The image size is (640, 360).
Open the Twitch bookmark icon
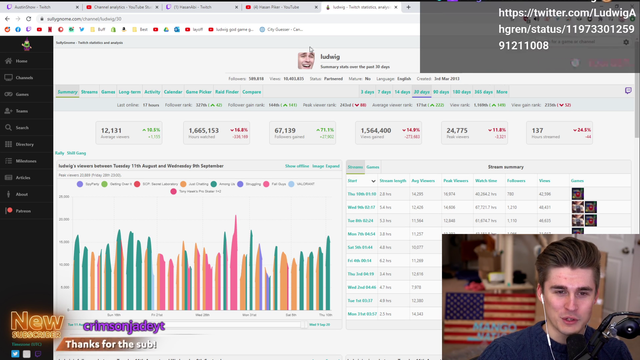29,29
